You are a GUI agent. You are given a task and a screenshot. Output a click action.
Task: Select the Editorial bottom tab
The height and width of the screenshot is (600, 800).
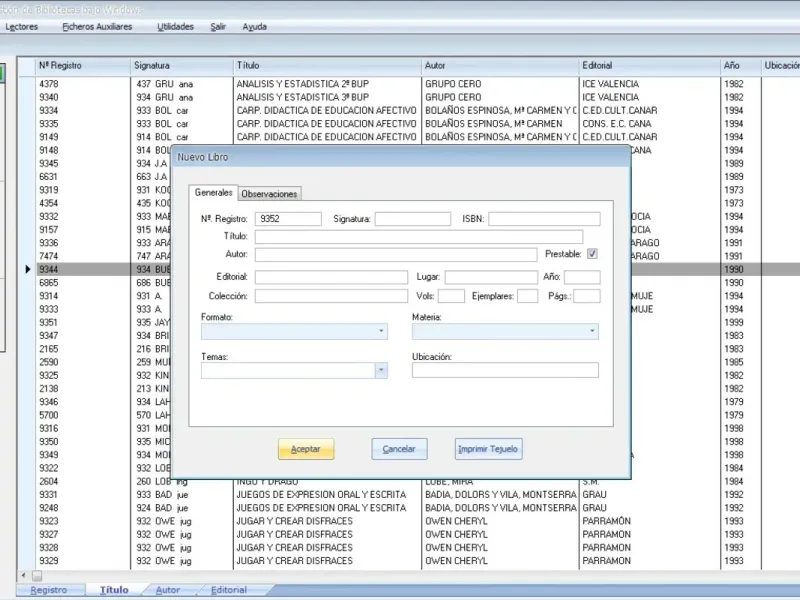click(x=229, y=590)
